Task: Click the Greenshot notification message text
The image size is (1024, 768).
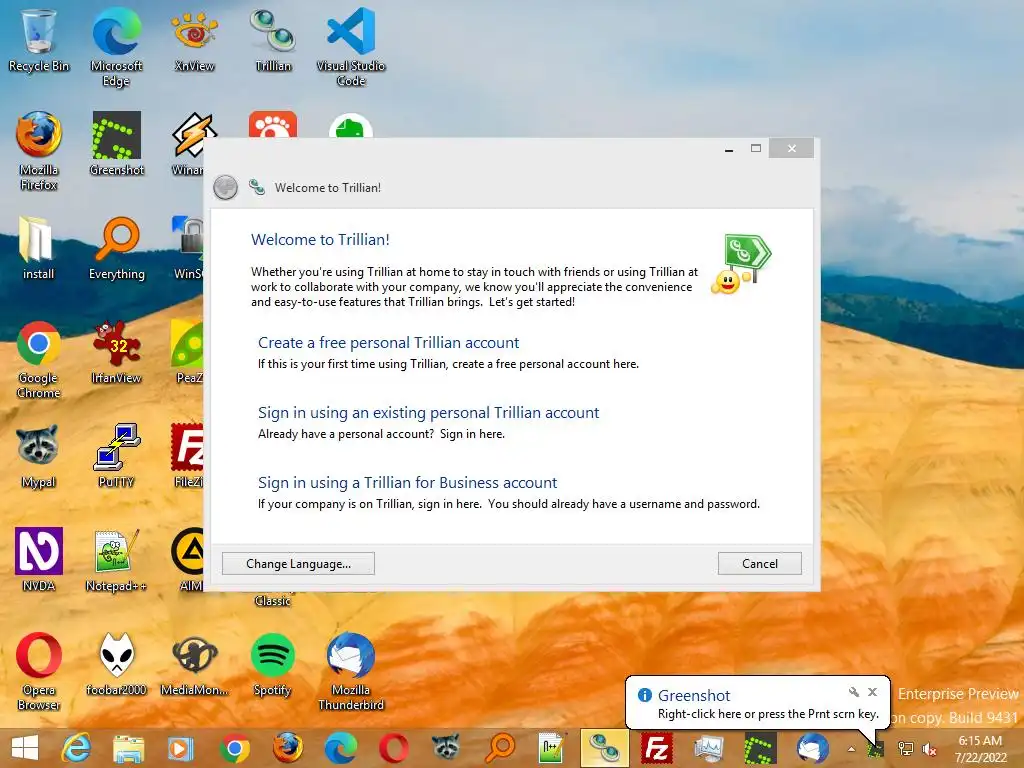Action: [x=768, y=714]
